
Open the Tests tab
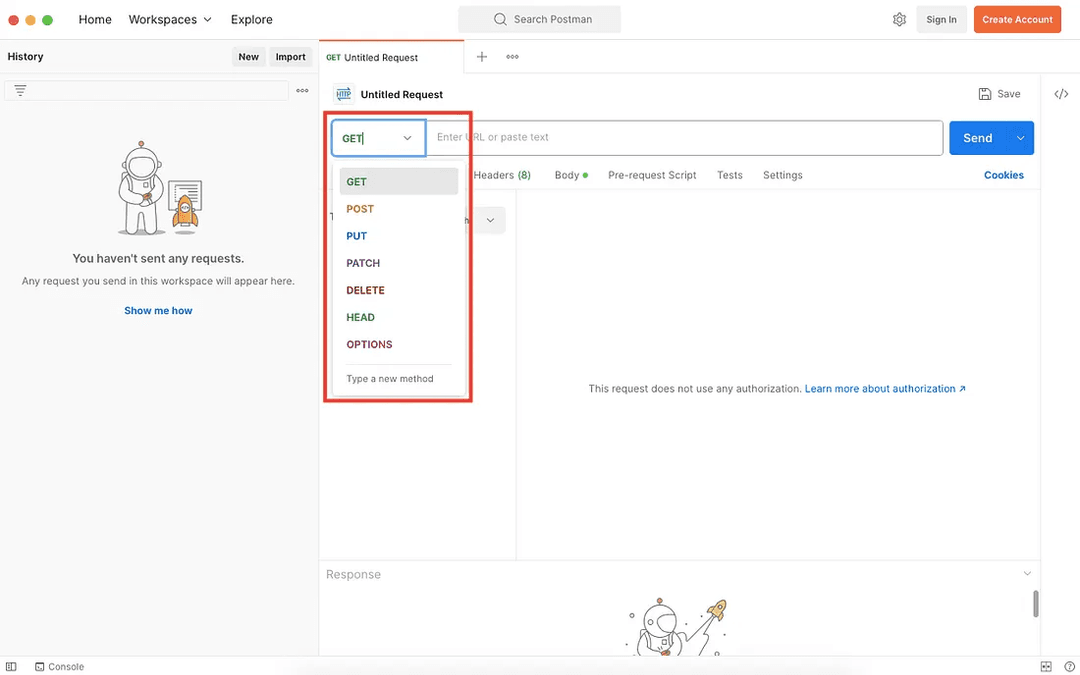(729, 175)
